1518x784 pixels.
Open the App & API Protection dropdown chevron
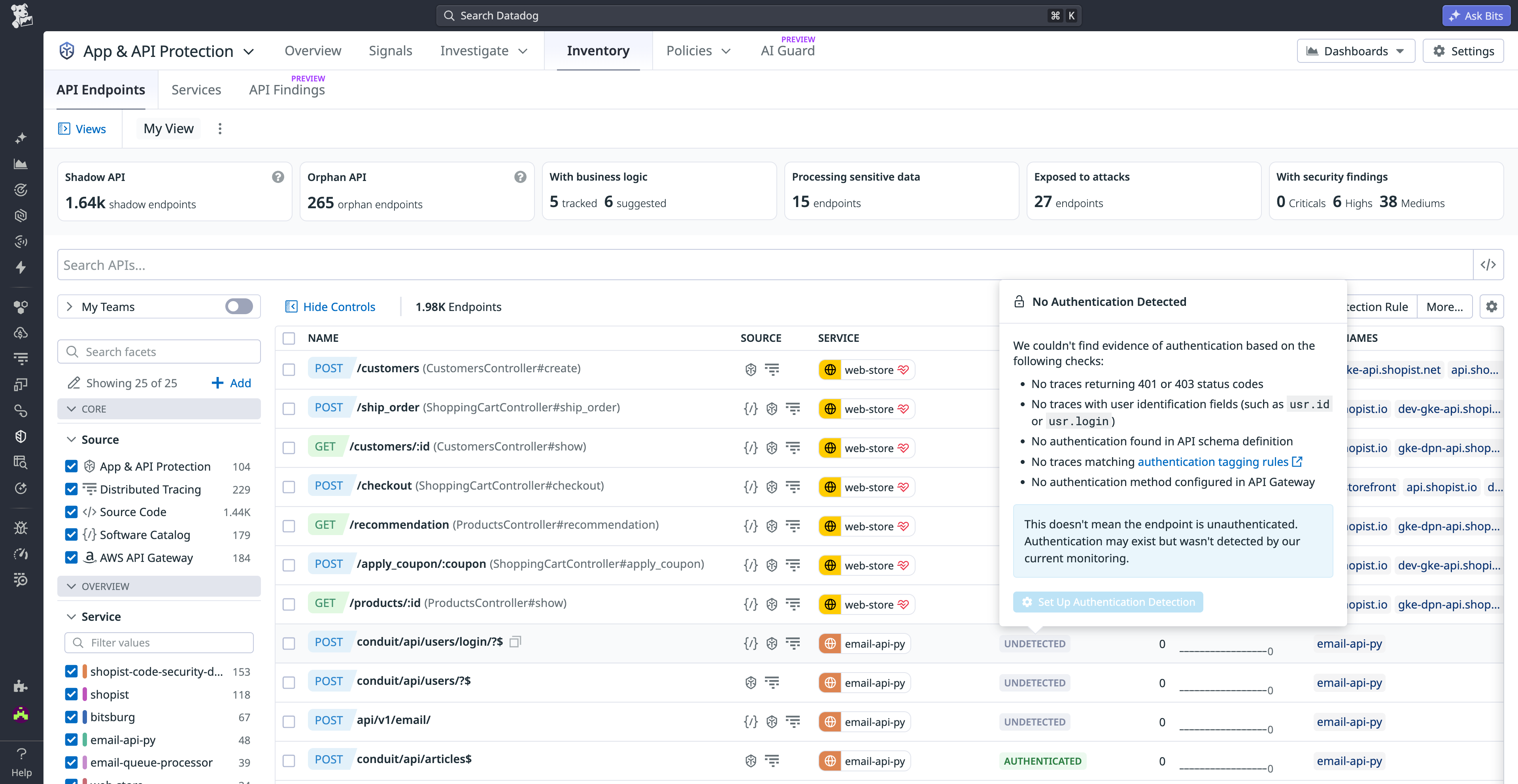coord(249,51)
